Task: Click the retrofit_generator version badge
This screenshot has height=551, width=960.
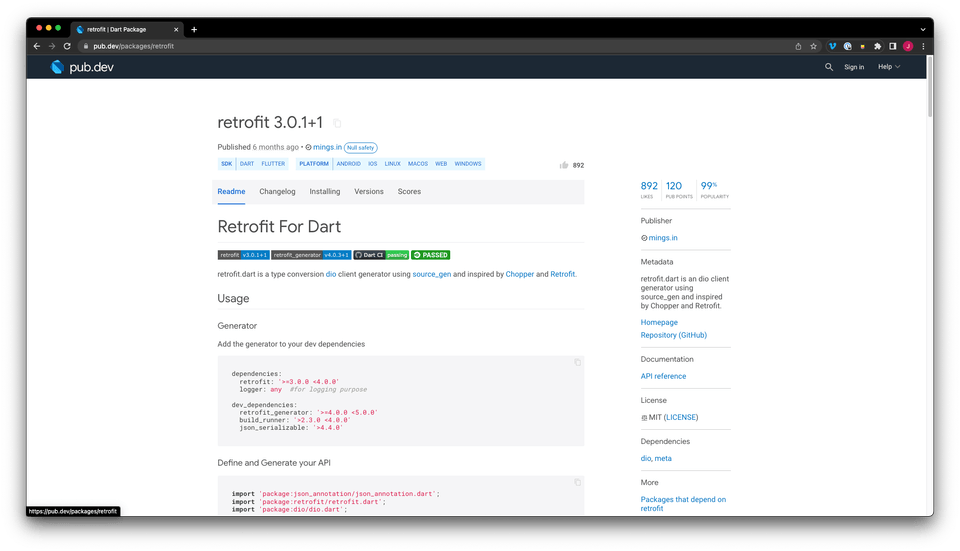Action: click(x=311, y=255)
